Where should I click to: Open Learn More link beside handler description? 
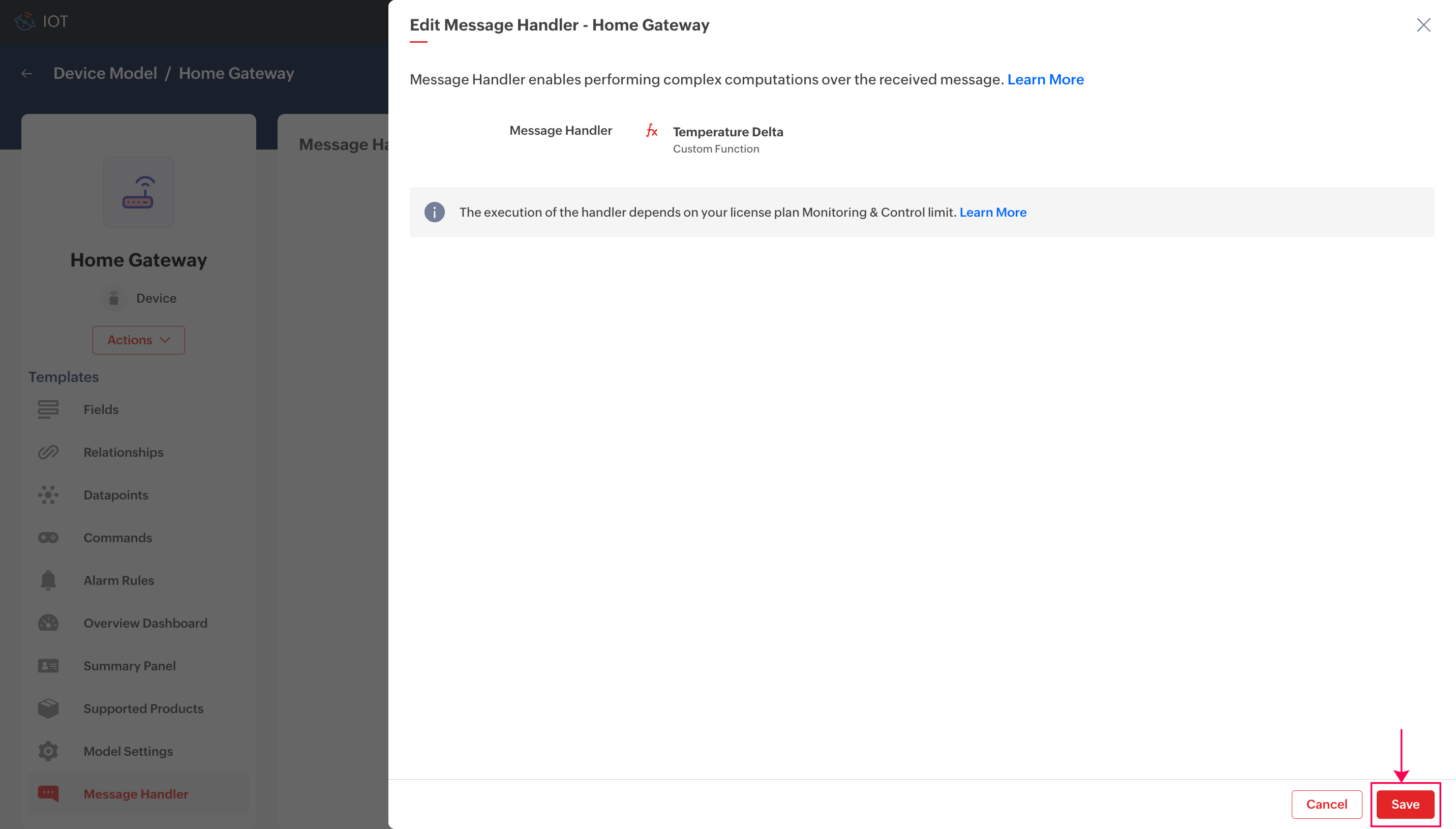click(1045, 79)
